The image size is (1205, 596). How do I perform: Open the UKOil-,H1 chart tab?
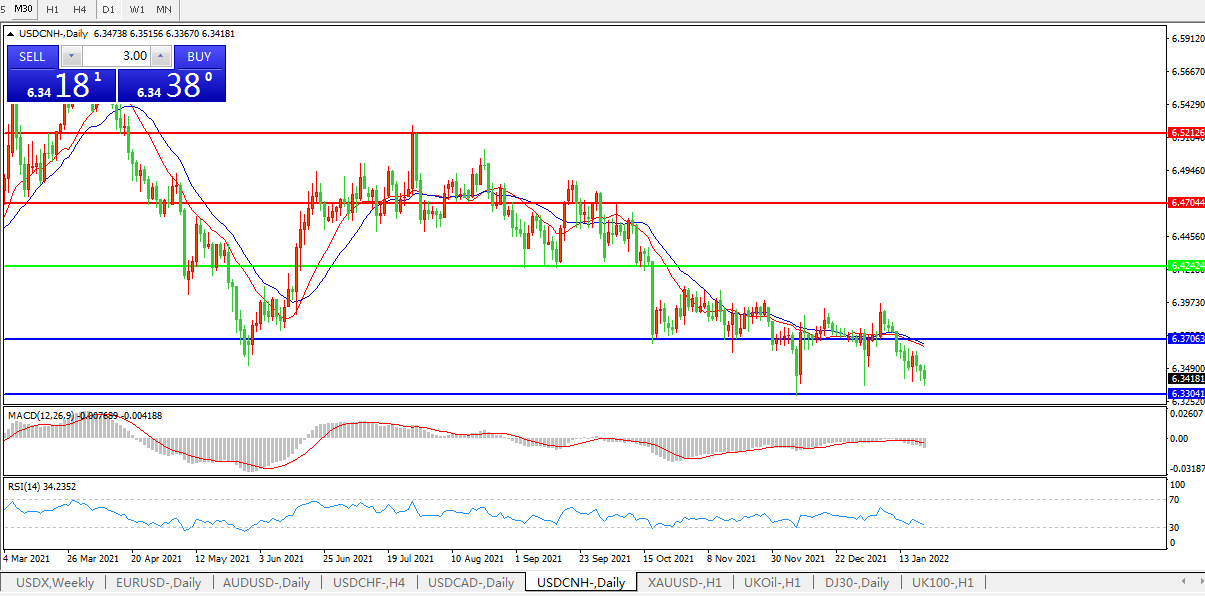(x=773, y=582)
